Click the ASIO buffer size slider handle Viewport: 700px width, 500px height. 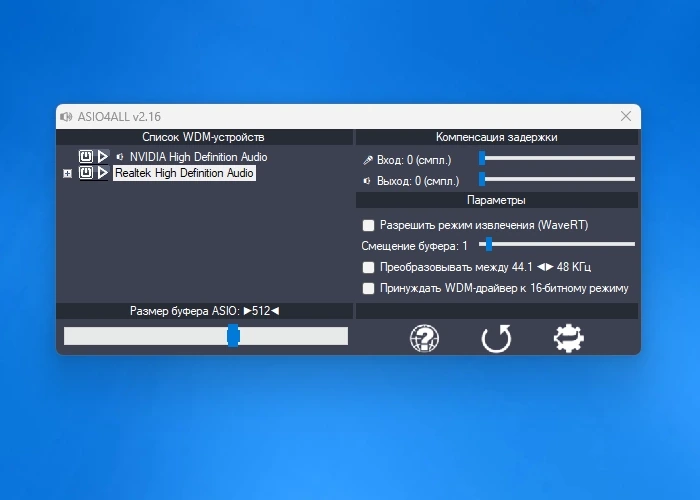(x=233, y=336)
